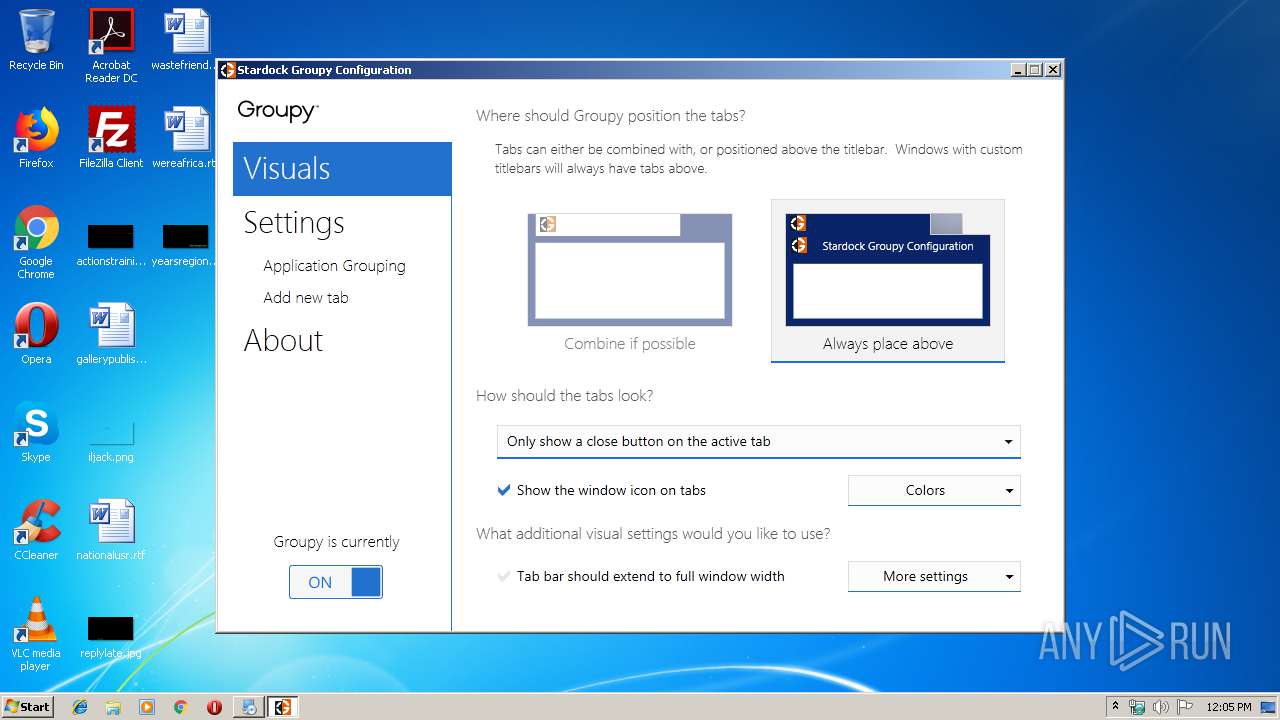This screenshot has width=1280, height=720.
Task: Open FileZilla Client desktop shortcut
Action: click(111, 138)
